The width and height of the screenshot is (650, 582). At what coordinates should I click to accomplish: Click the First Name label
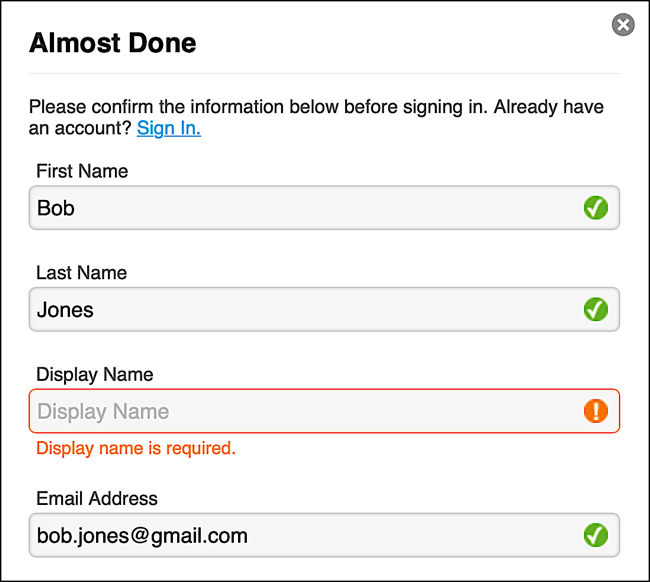pyautogui.click(x=82, y=171)
